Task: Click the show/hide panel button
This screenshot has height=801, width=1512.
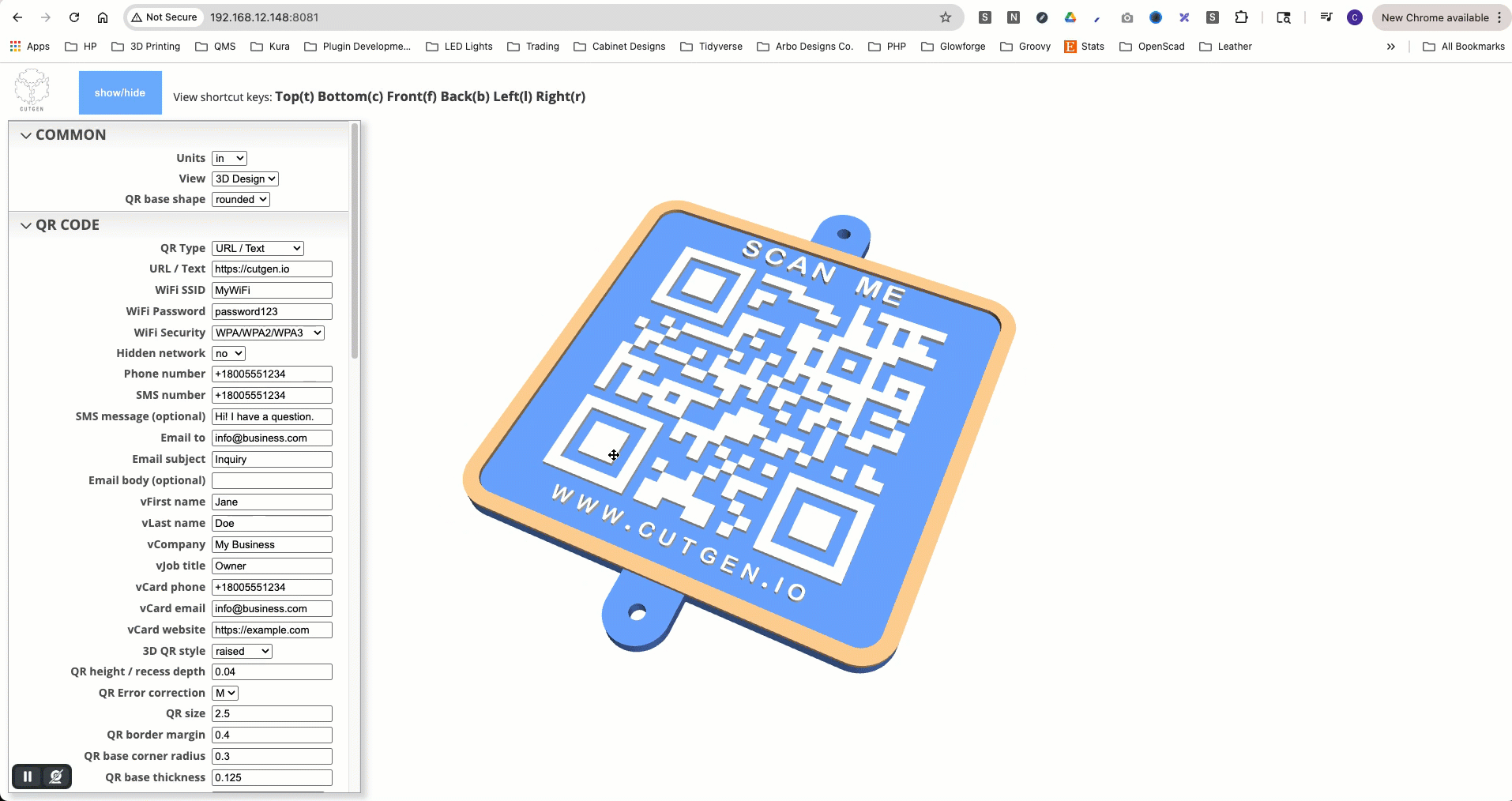Action: 120,92
